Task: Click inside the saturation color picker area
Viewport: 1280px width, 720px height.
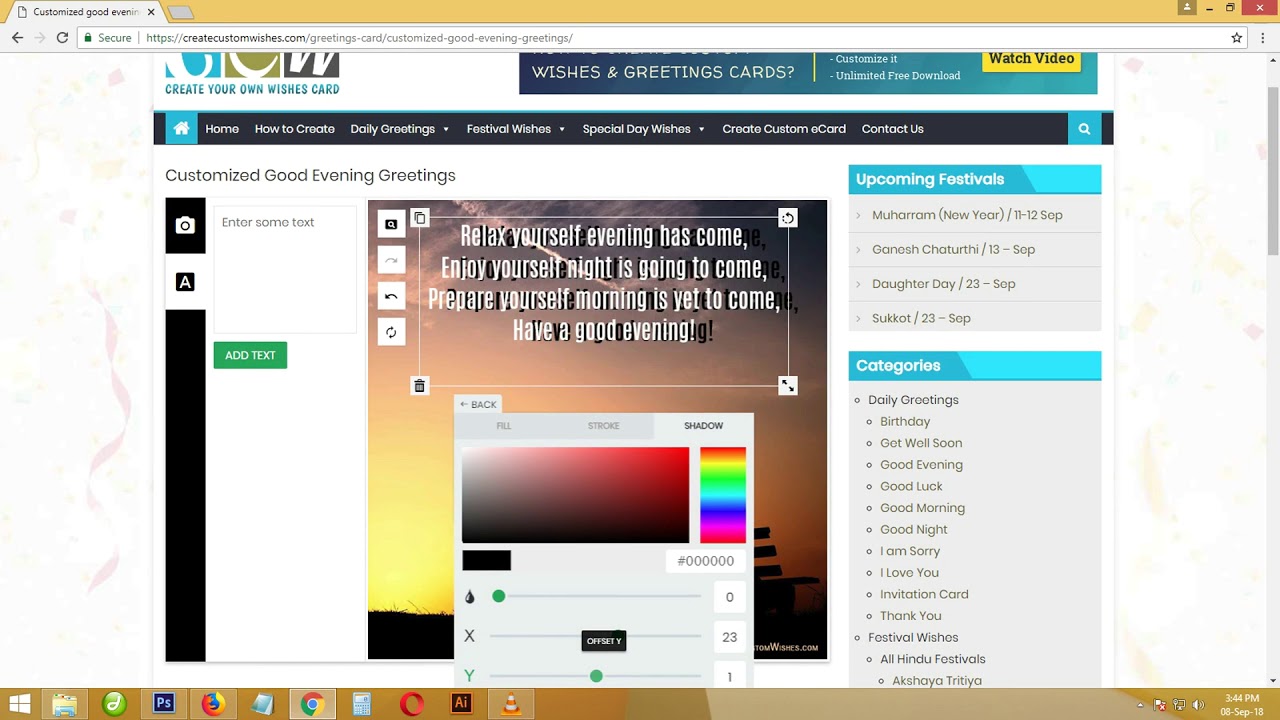Action: tap(575, 495)
